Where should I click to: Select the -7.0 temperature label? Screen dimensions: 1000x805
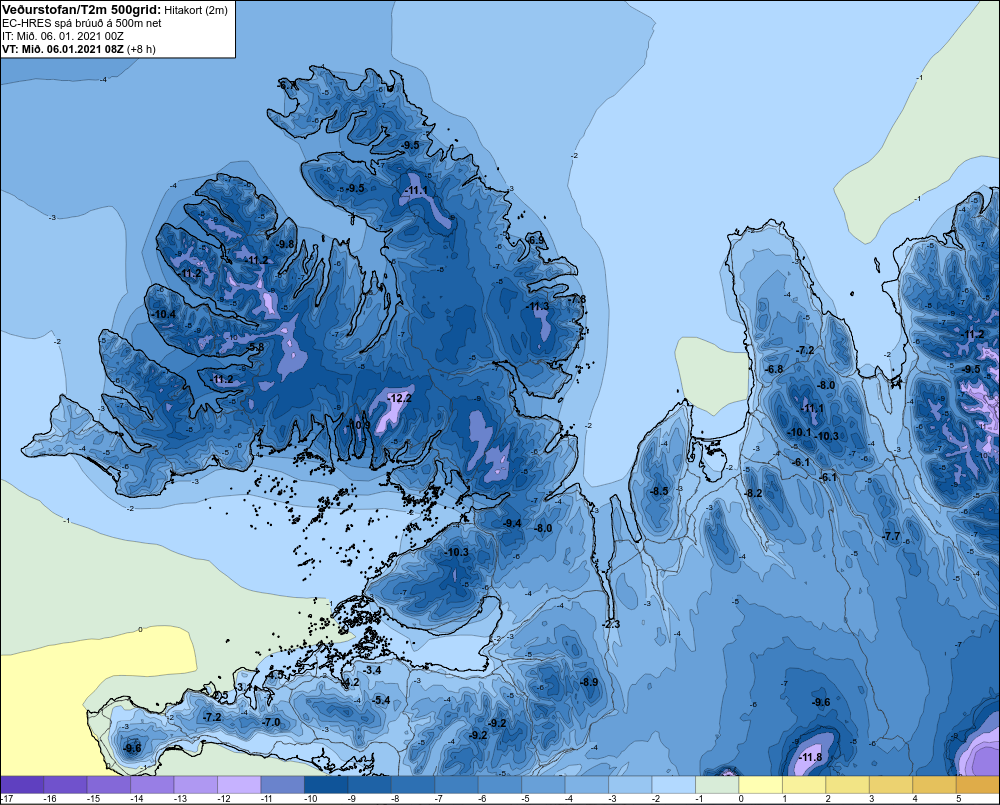coord(271,722)
